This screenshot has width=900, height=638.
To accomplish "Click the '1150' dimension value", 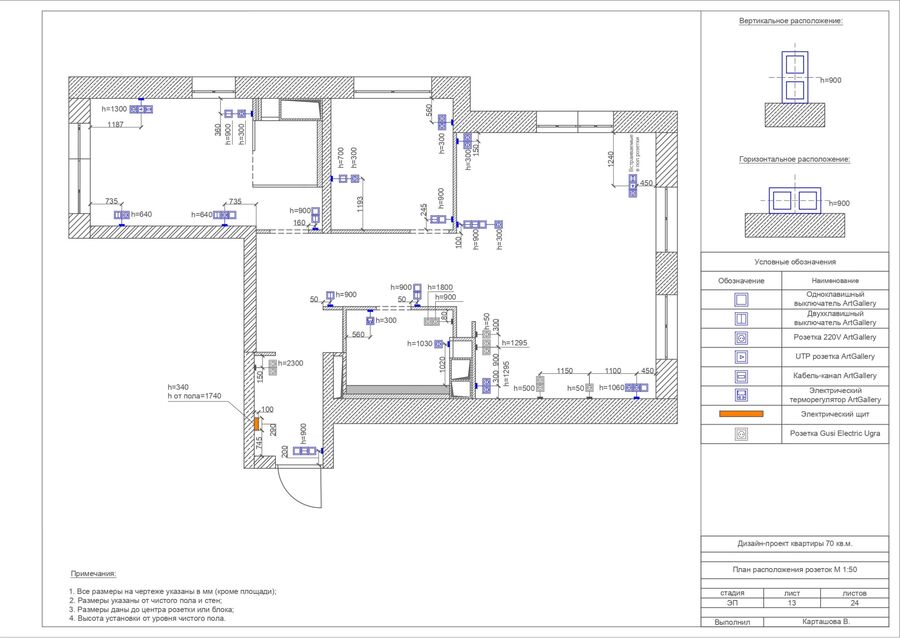I will [x=565, y=371].
